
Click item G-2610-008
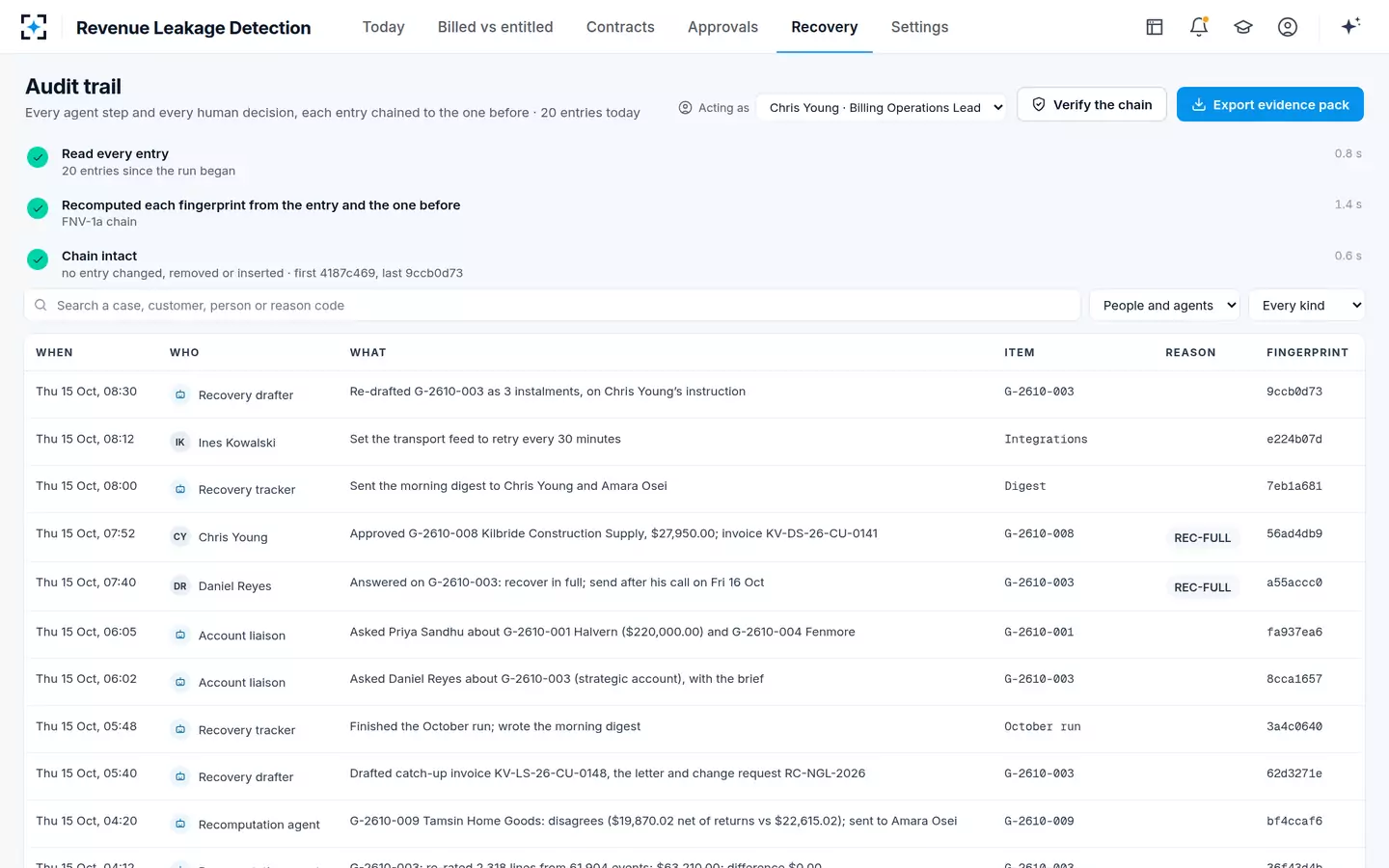1039,533
